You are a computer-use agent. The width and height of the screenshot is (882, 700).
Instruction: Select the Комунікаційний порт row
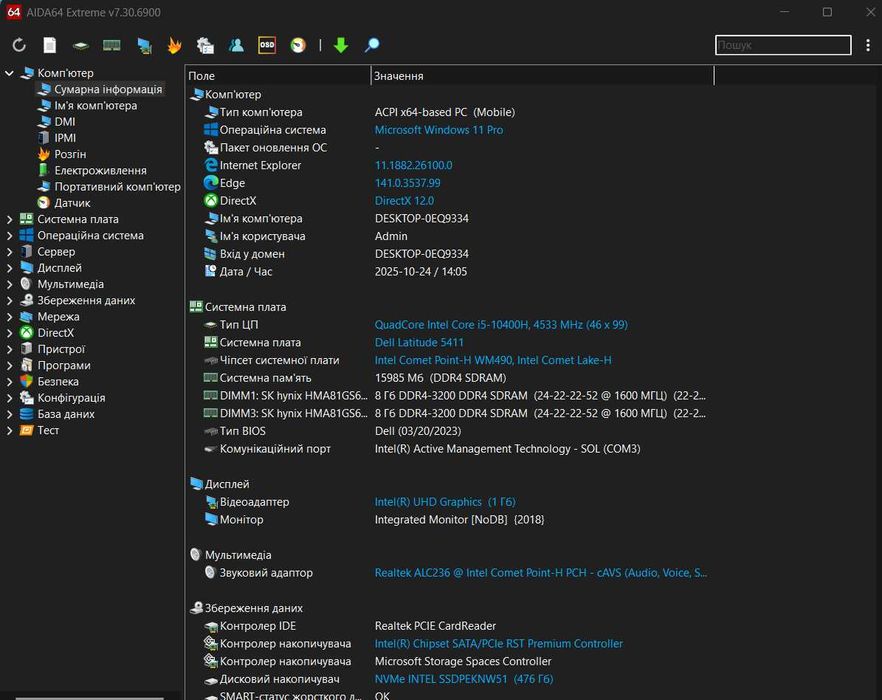tap(421, 449)
